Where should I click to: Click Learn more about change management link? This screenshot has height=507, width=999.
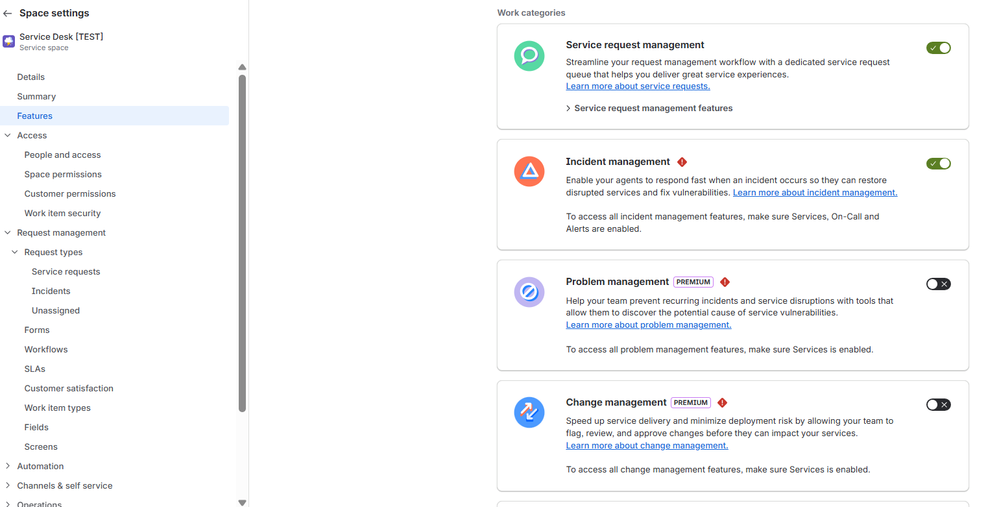coord(647,446)
